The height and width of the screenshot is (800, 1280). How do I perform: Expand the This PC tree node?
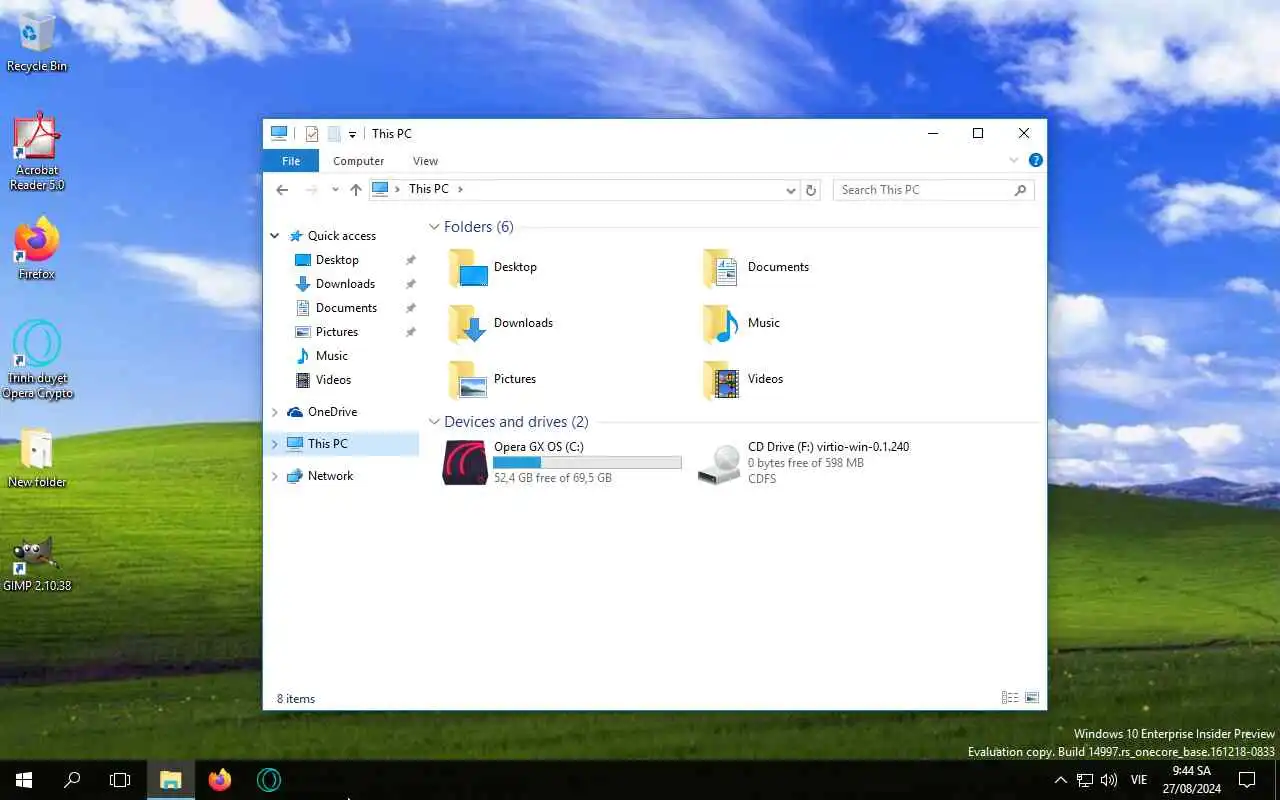(x=275, y=444)
